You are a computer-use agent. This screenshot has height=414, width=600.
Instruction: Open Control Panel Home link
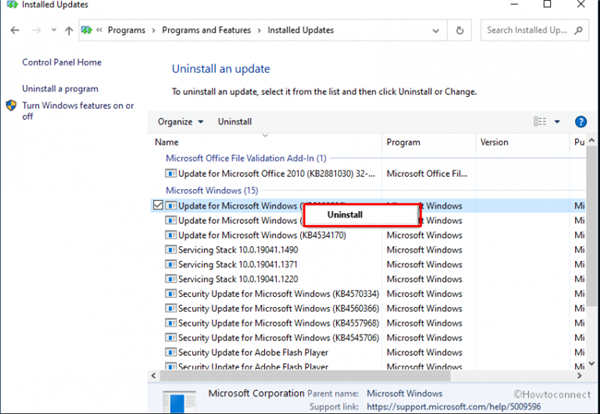coord(62,62)
